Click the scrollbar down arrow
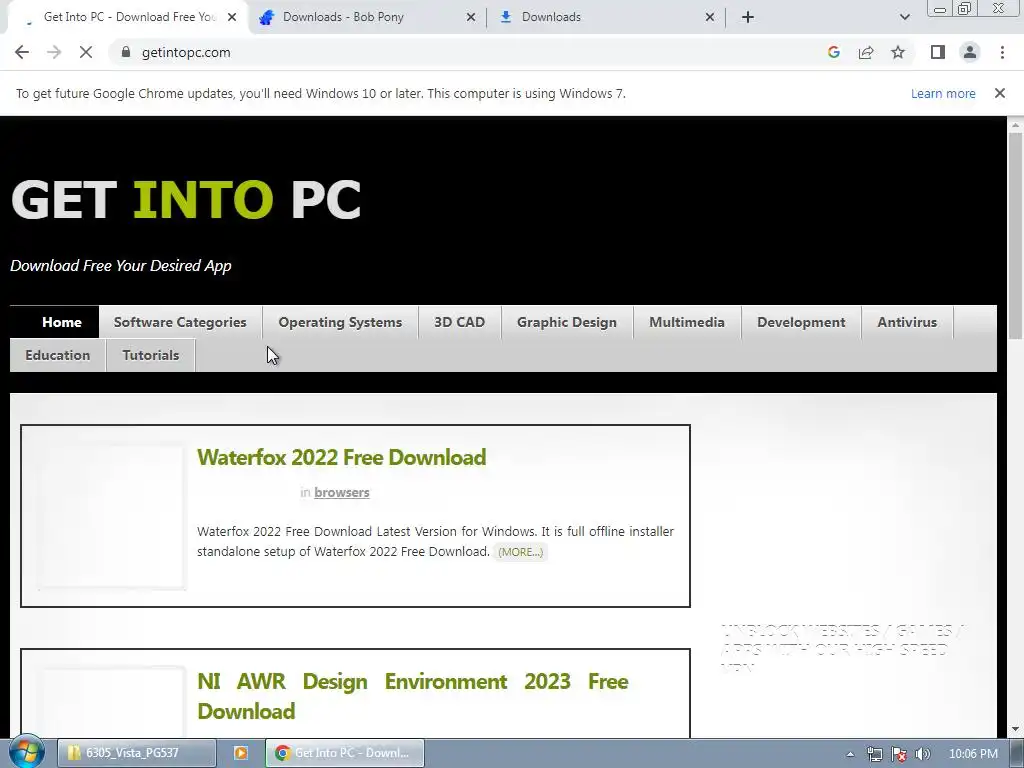Viewport: 1024px width, 768px height. [1015, 729]
